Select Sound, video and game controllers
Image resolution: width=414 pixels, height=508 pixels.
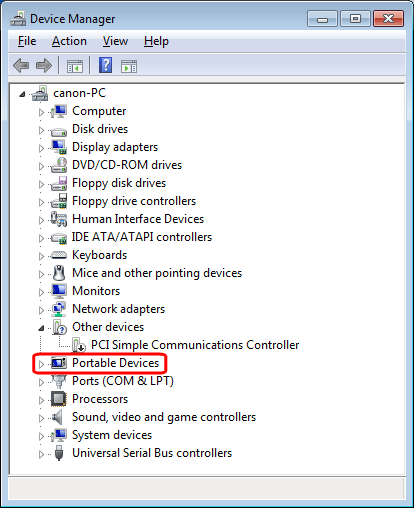[x=164, y=417]
